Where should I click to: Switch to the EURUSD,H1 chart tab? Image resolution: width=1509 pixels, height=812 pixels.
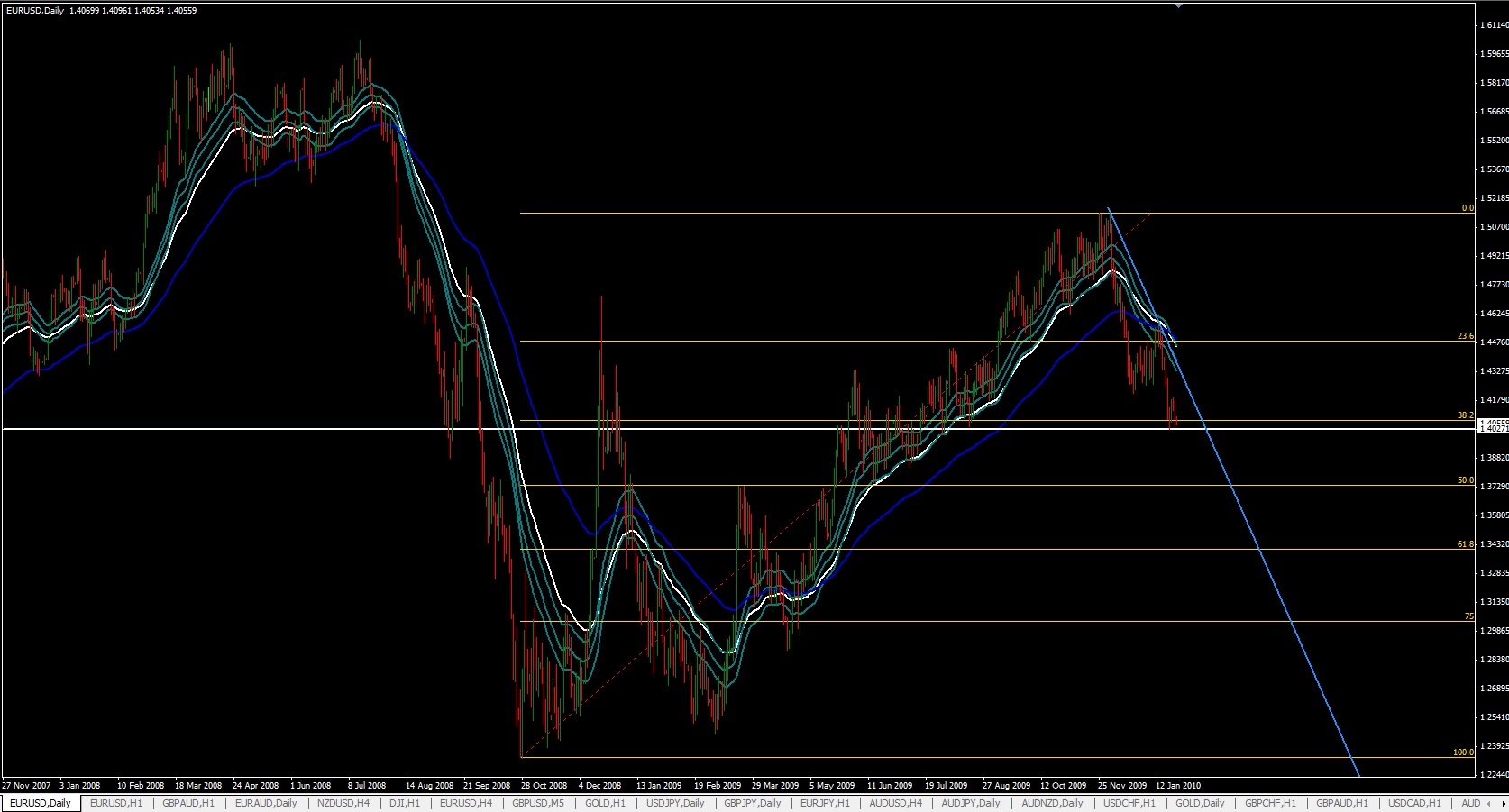[x=116, y=803]
